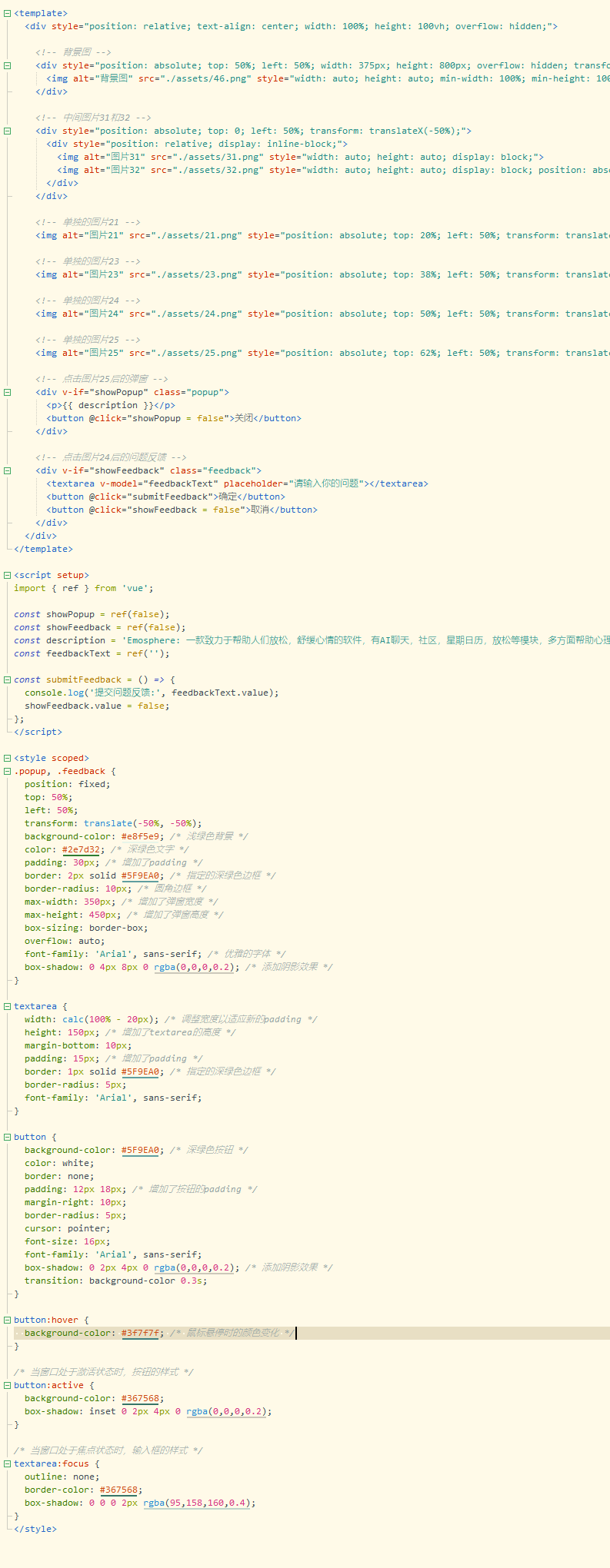The height and width of the screenshot is (1568, 610).
Task: Click the img line with src 25.png
Action: coord(322,353)
